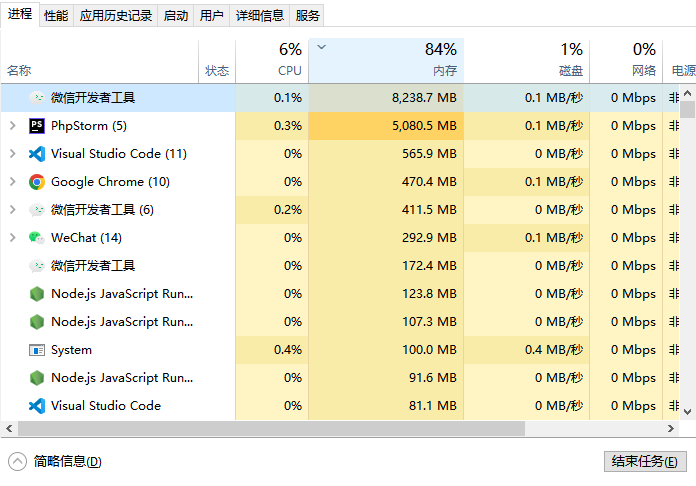Click the 5,080.5 MB memory value
The image size is (696, 486).
click(424, 126)
